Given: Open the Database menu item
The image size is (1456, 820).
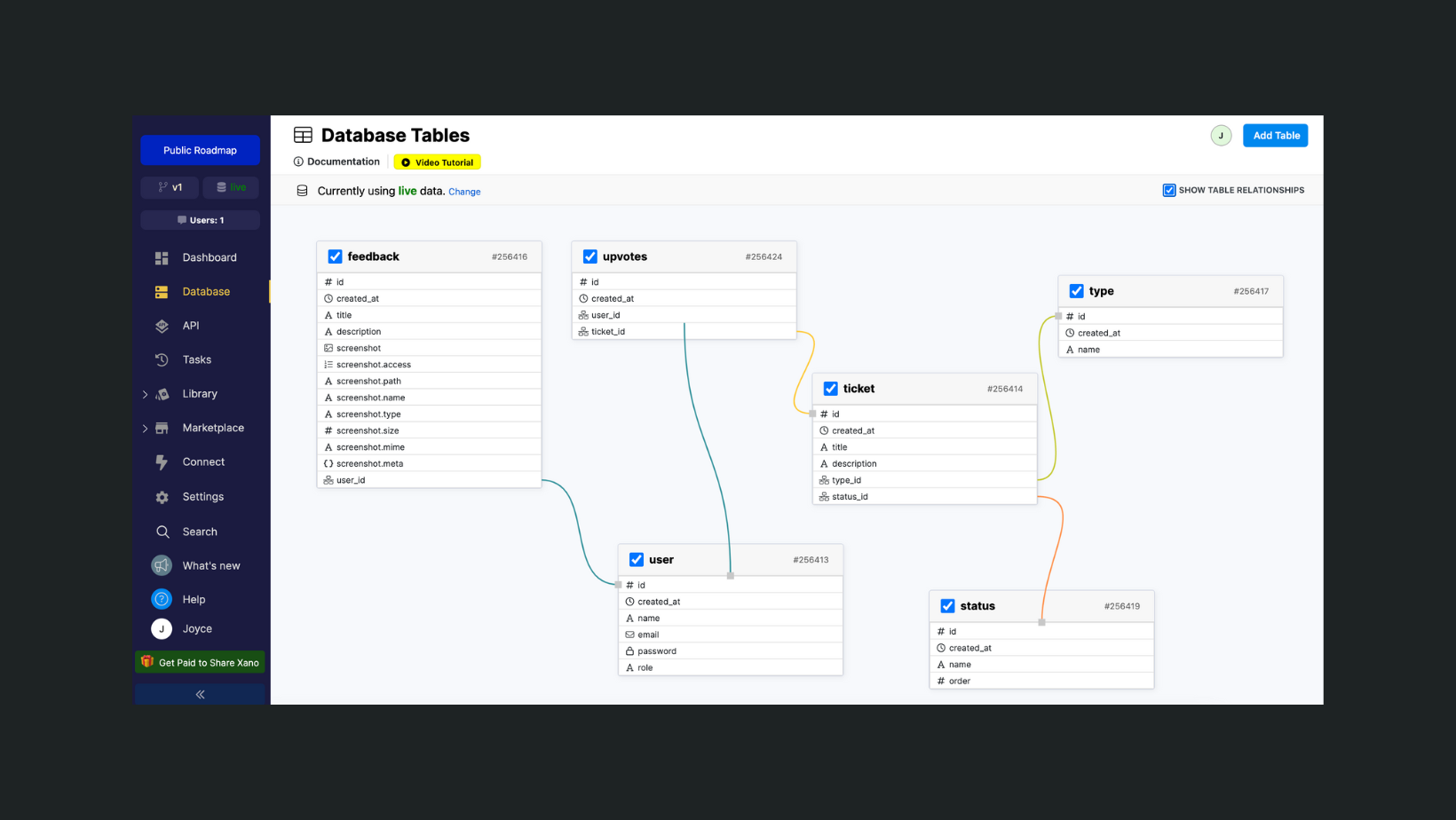Looking at the screenshot, I should coord(206,292).
